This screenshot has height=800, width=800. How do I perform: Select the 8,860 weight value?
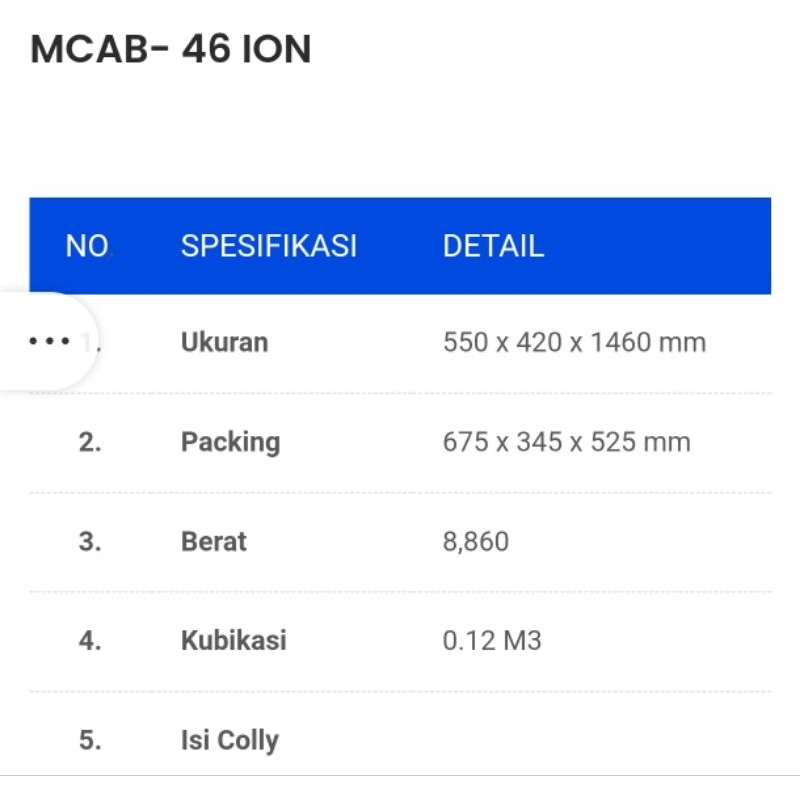point(475,542)
